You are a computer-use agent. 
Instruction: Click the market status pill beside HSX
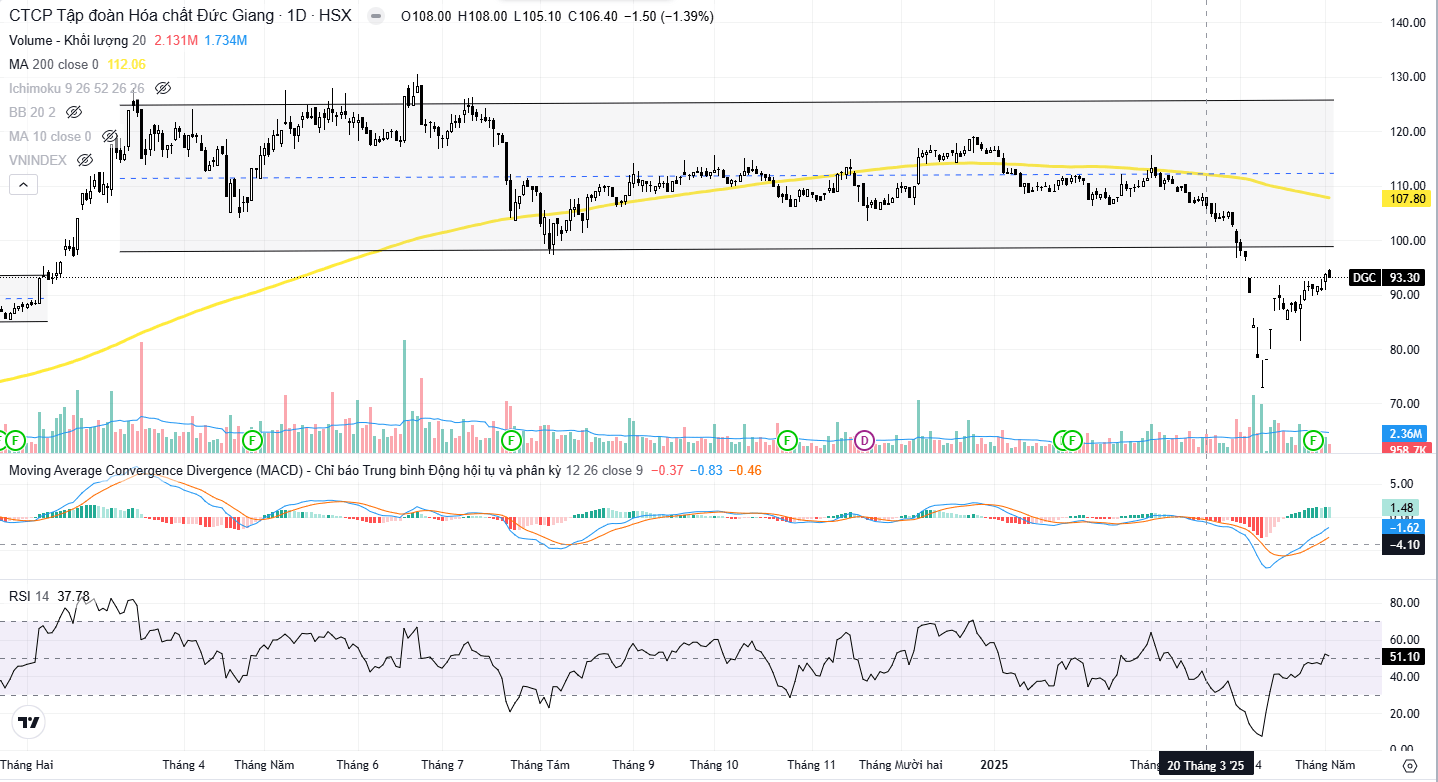point(375,17)
